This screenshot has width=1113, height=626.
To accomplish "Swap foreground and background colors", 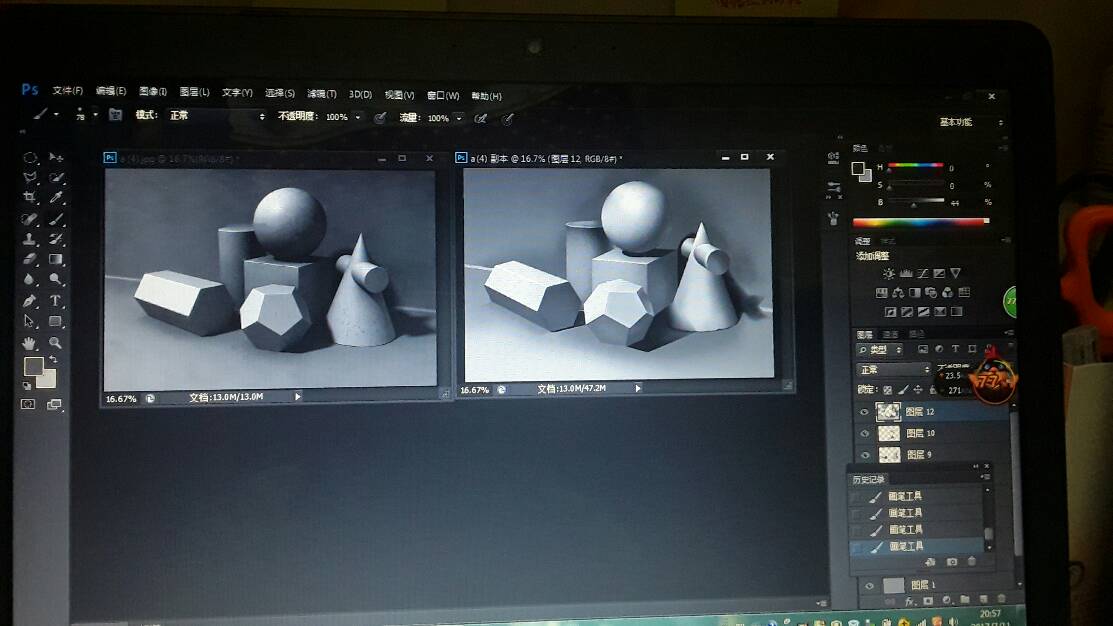I will [53, 360].
